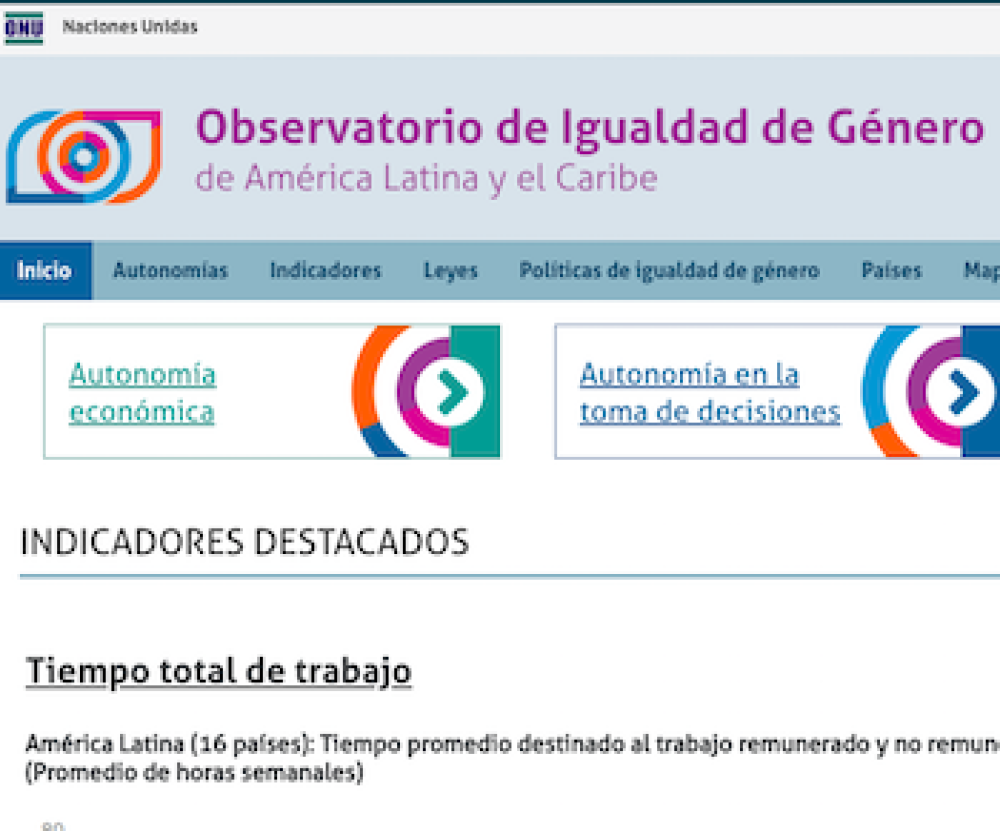Click the ONU logo in the top bar
1000x831 pixels.
click(25, 27)
